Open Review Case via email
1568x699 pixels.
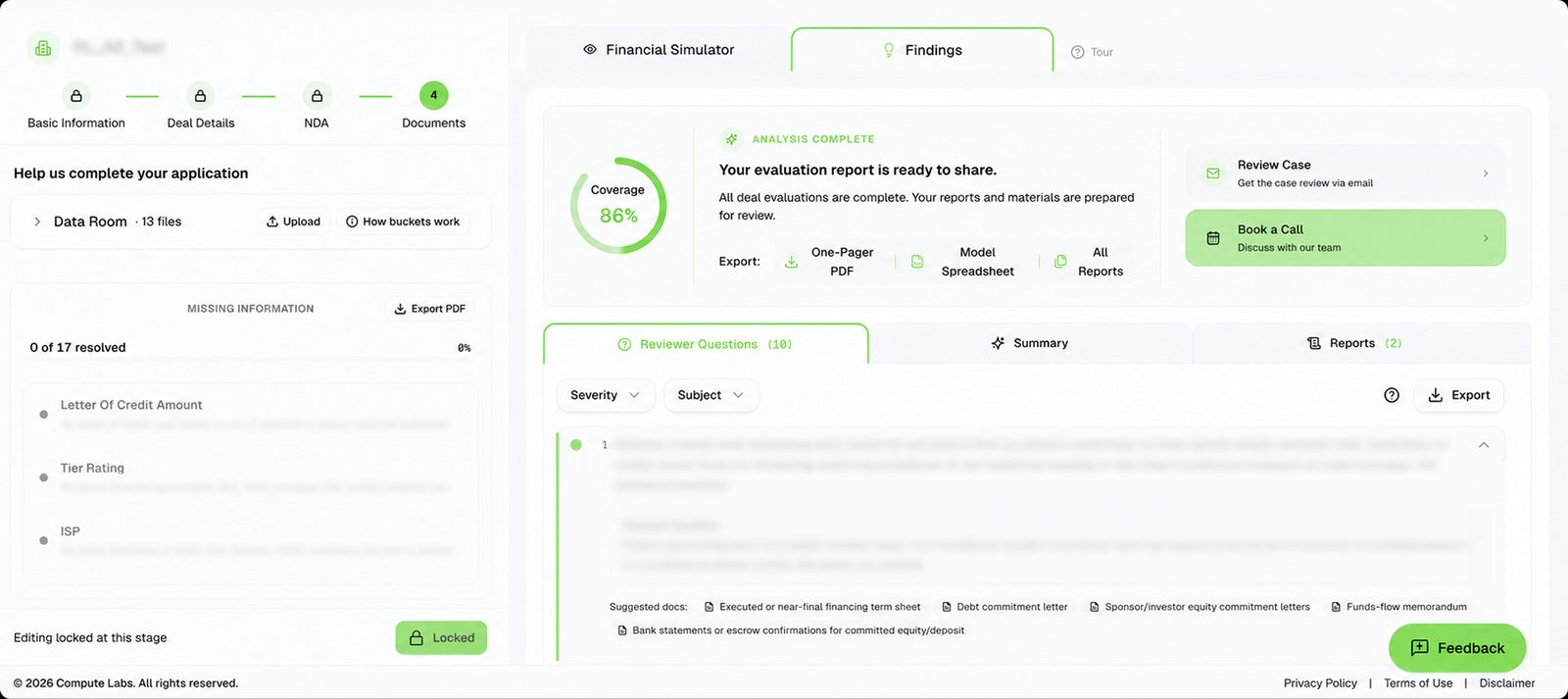pos(1346,174)
